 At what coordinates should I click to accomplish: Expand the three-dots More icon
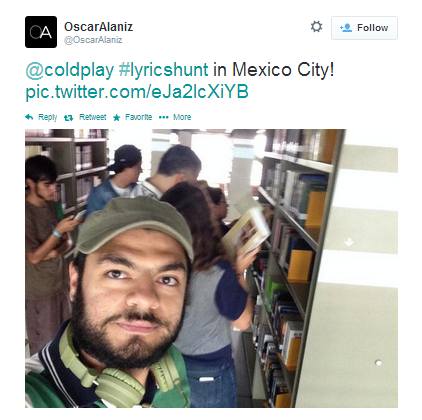(164, 117)
